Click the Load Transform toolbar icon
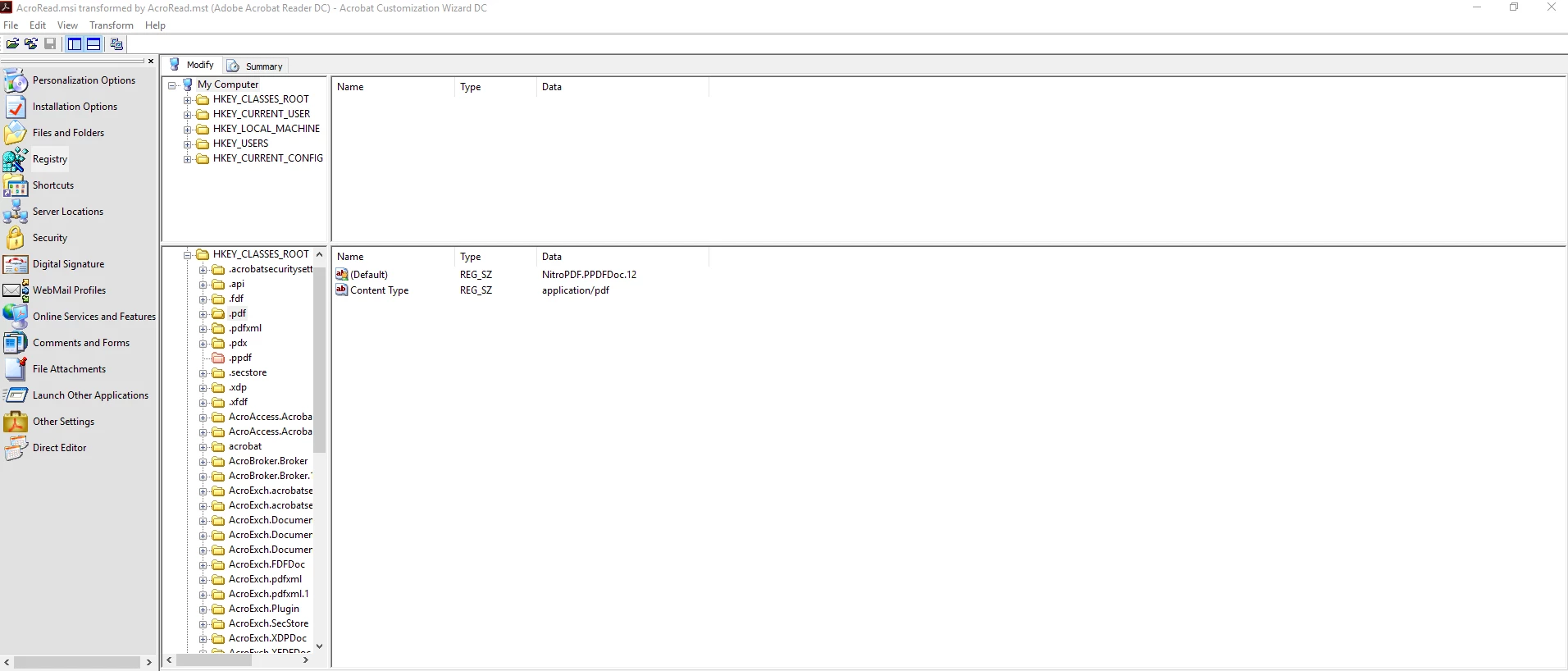Screen dimensions: 1568x671 click(x=31, y=44)
